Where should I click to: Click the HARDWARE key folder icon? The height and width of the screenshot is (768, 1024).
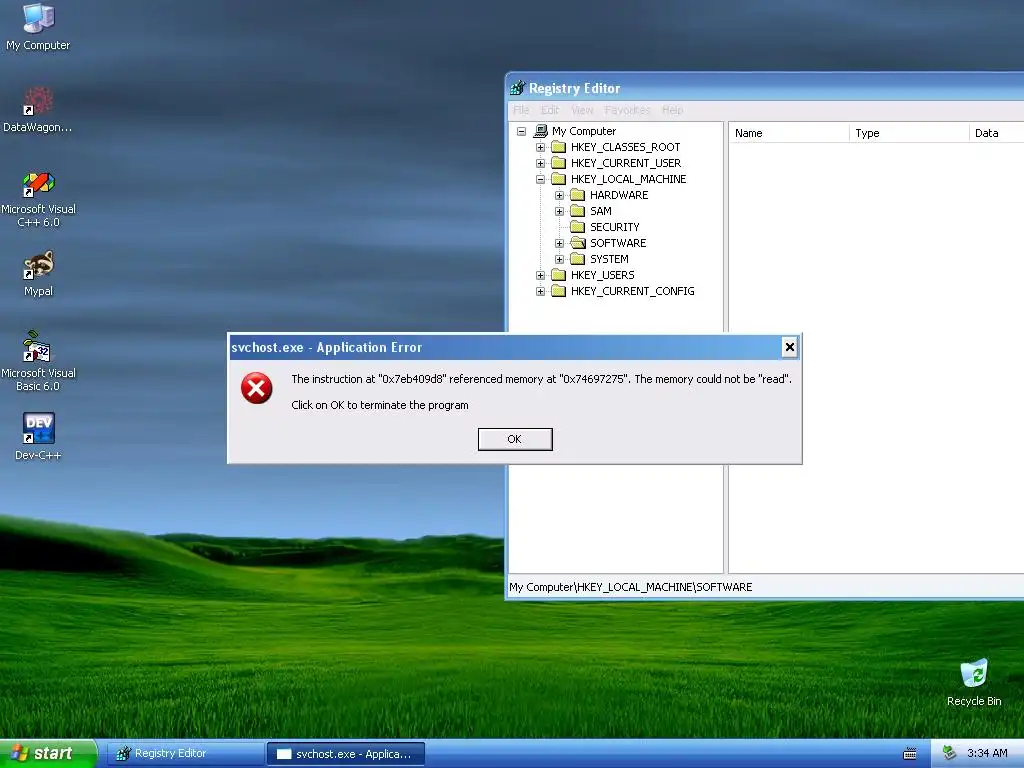pos(577,195)
